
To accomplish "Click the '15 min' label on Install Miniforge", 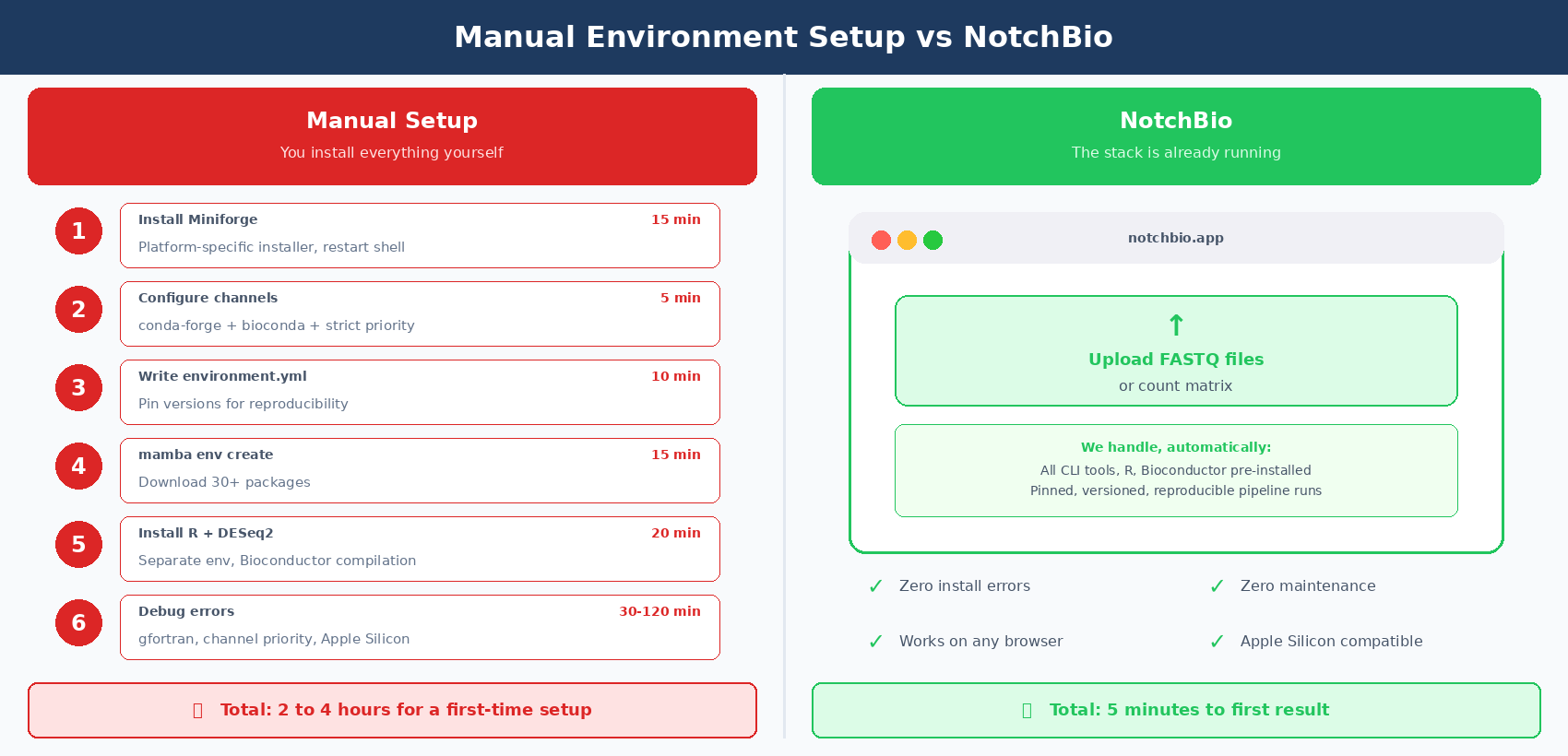I will [x=676, y=219].
